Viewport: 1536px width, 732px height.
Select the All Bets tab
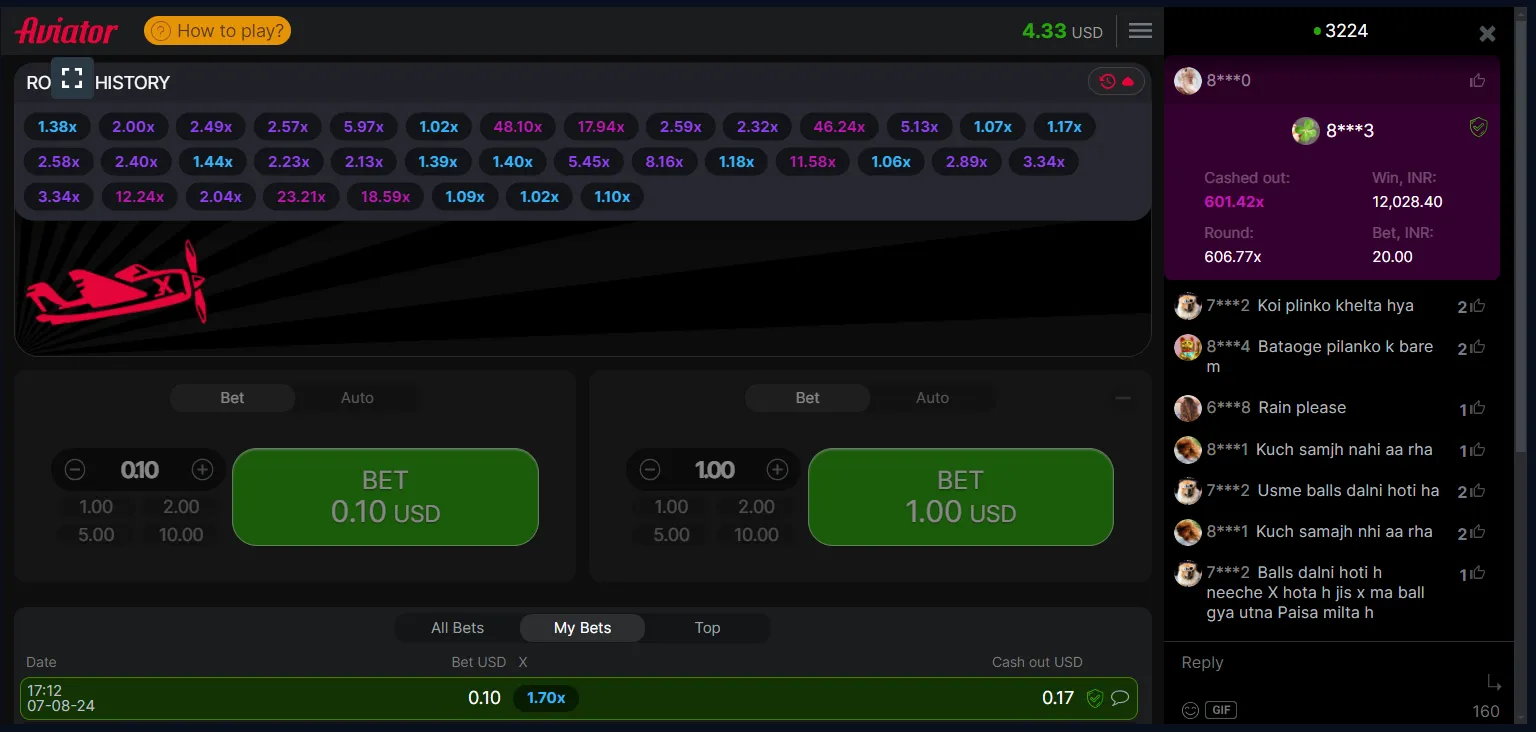pyautogui.click(x=457, y=628)
